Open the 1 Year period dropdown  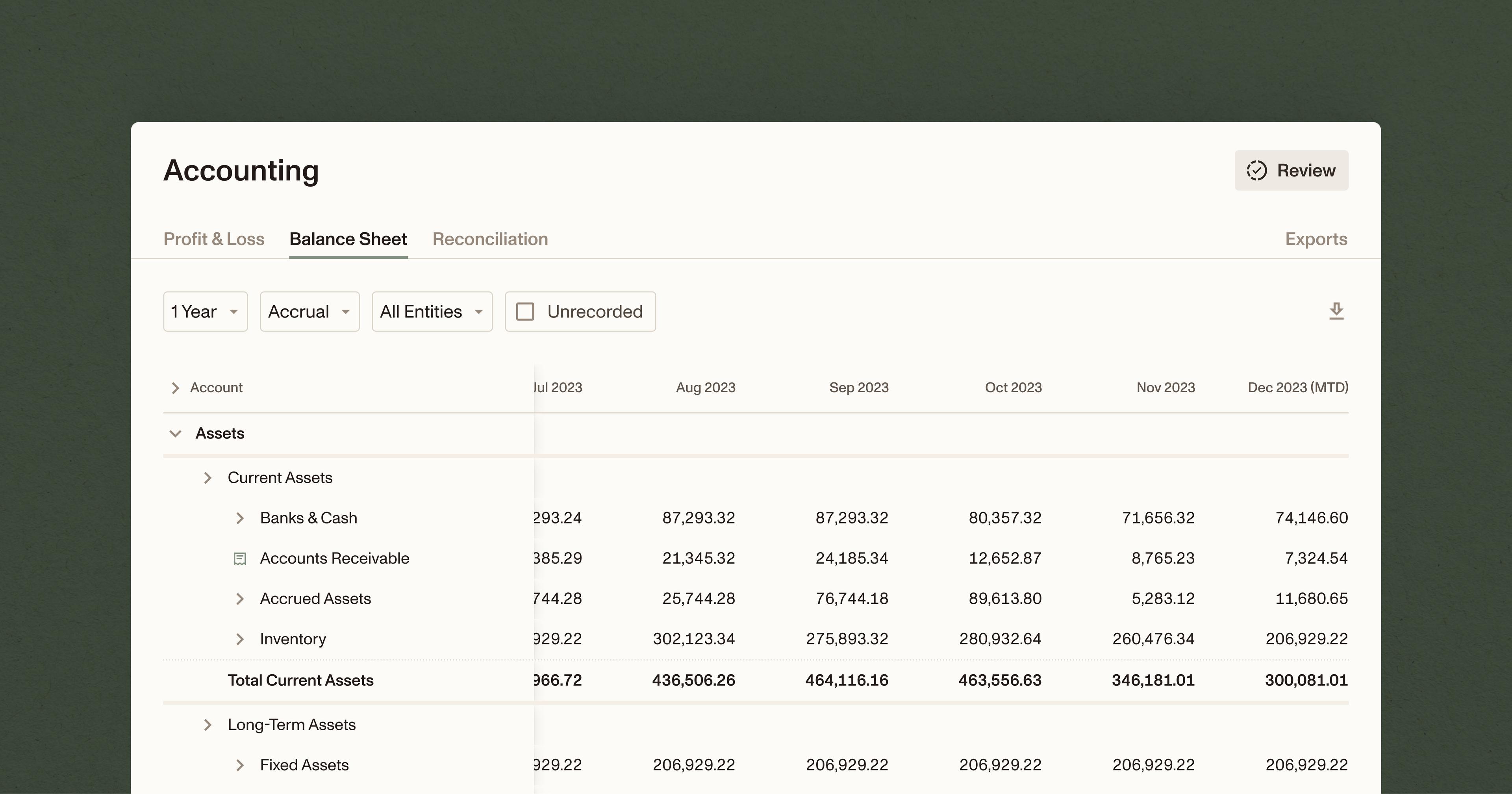coord(205,311)
